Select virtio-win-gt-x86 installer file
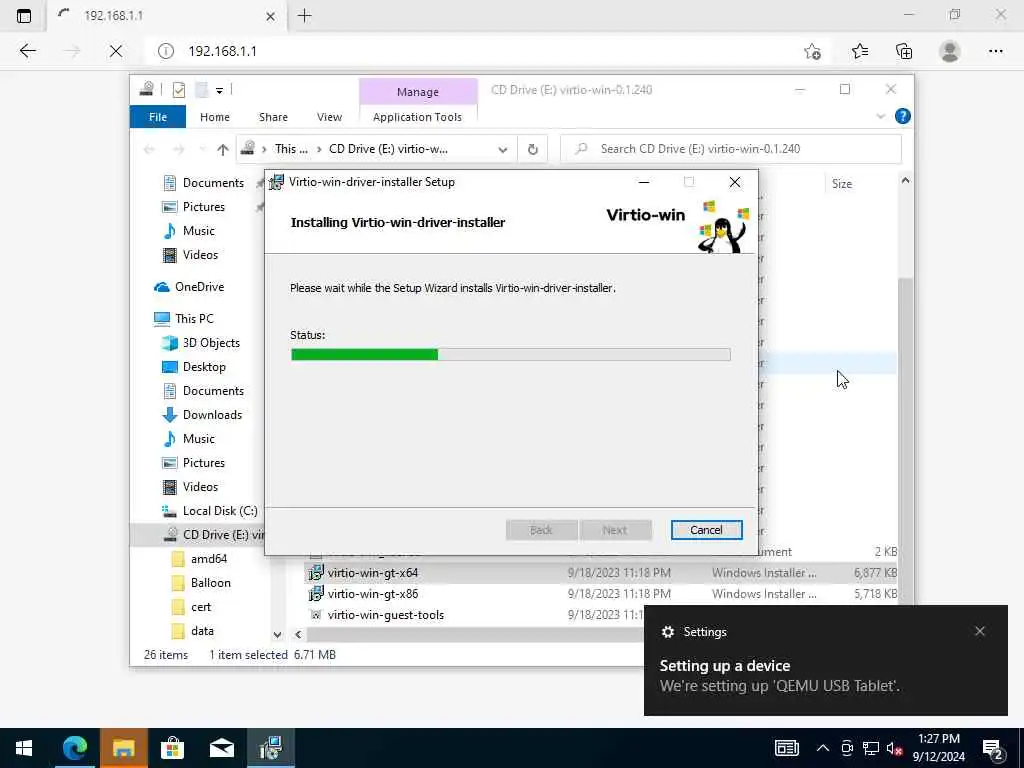This screenshot has height=768, width=1024. click(373, 594)
